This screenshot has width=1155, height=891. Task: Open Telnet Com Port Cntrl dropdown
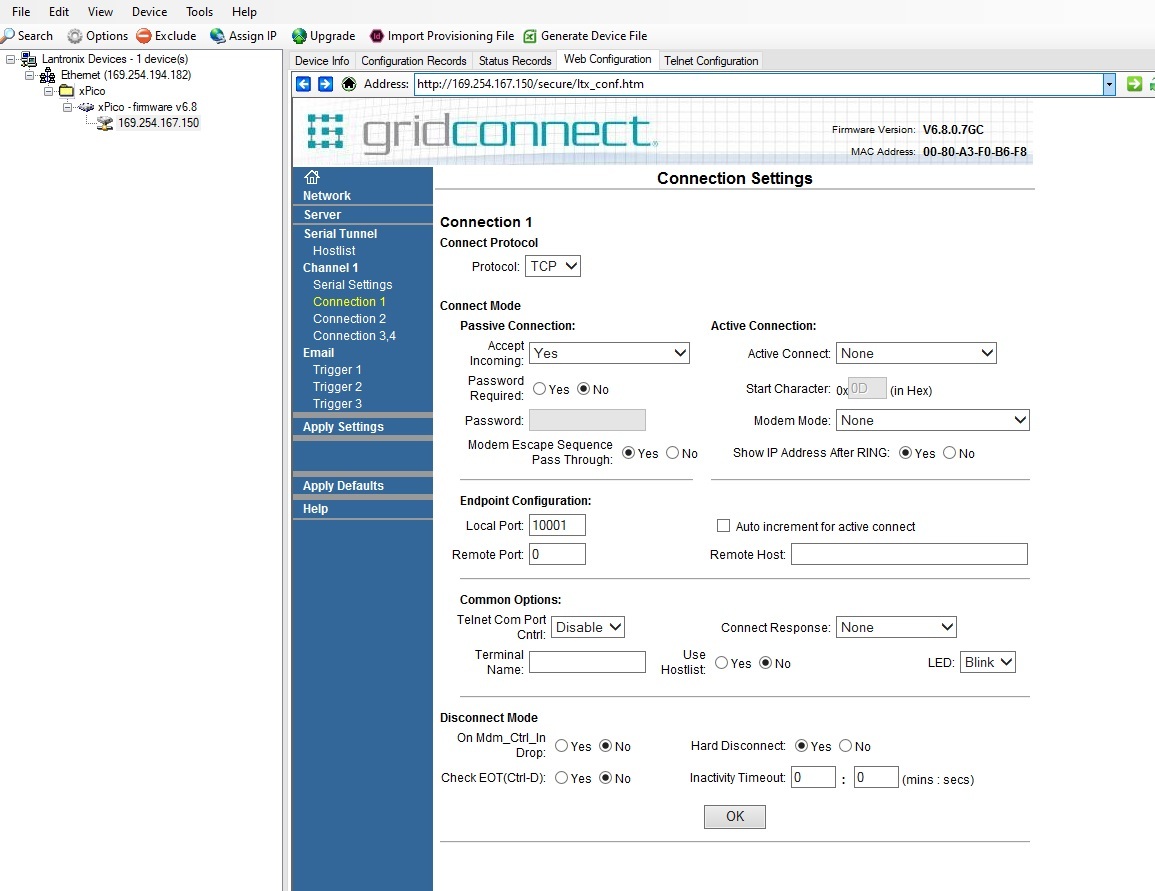tap(588, 627)
